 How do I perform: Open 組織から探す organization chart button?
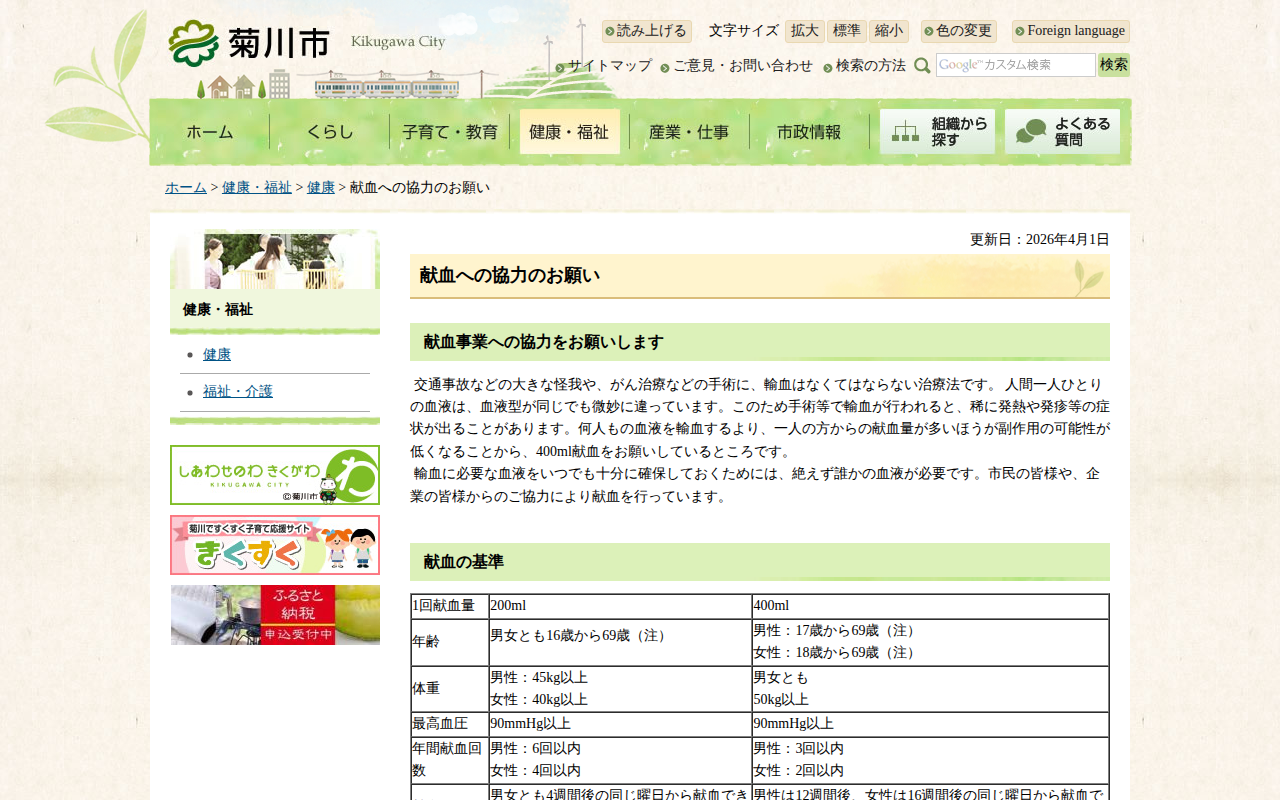937,131
